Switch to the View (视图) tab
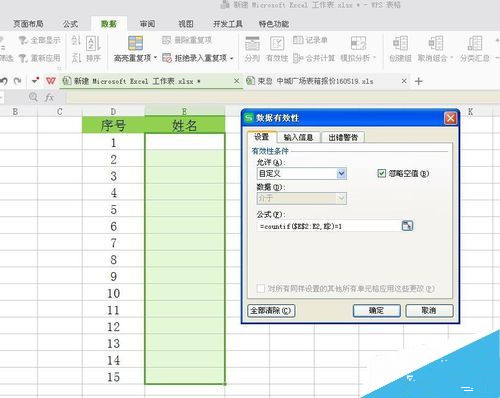 pyautogui.click(x=186, y=24)
